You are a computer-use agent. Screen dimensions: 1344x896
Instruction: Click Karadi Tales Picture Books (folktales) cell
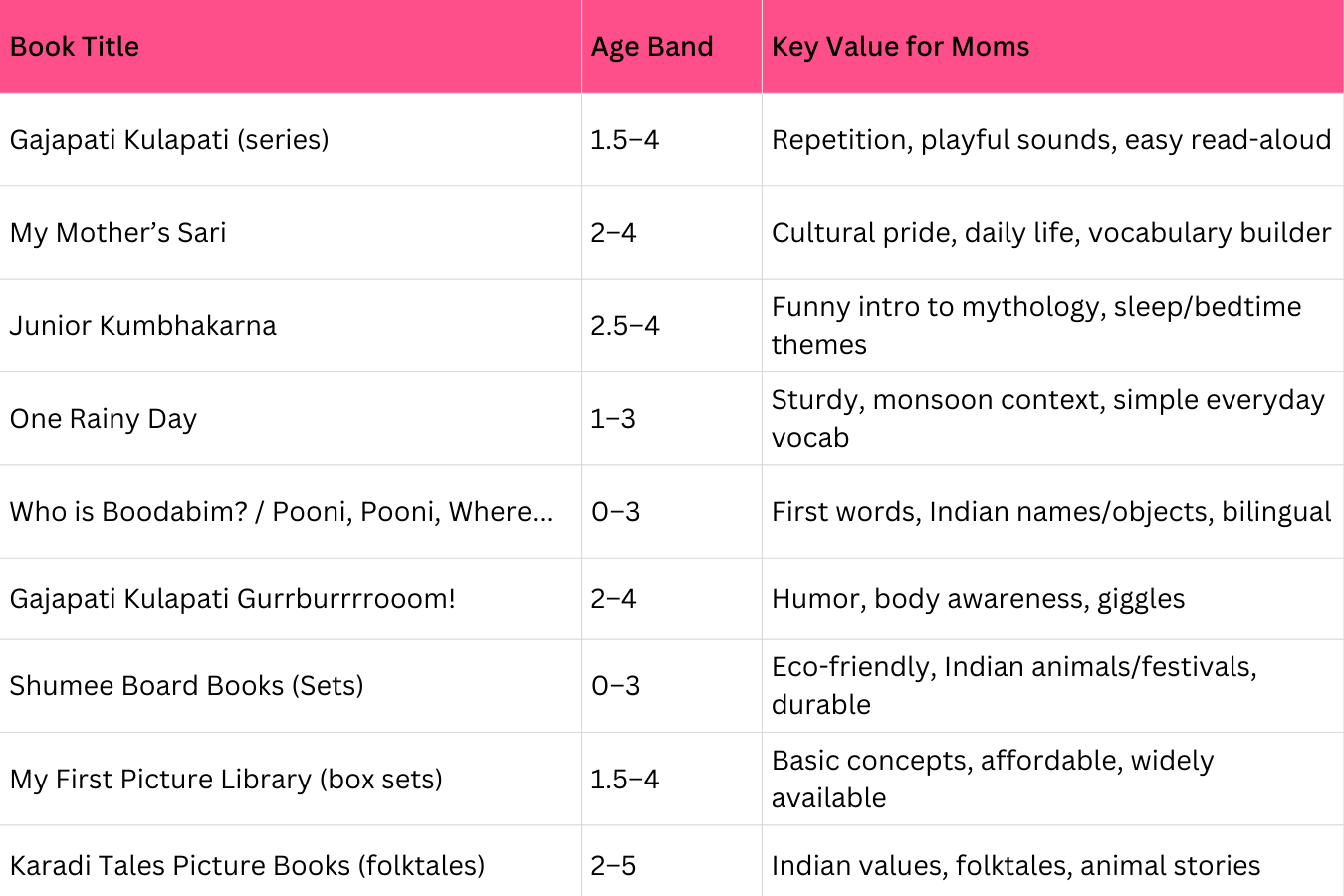tap(247, 865)
